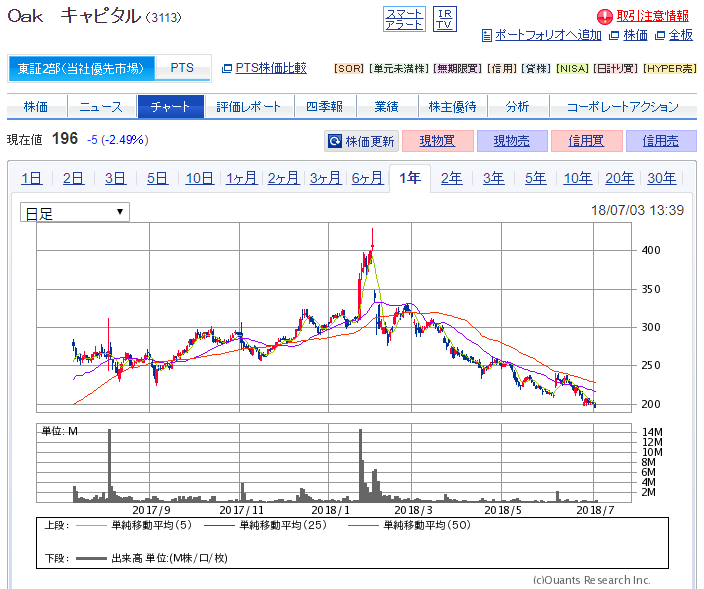Open the 評価レポート tab
Screen dimensions: 704x589
[x=249, y=107]
